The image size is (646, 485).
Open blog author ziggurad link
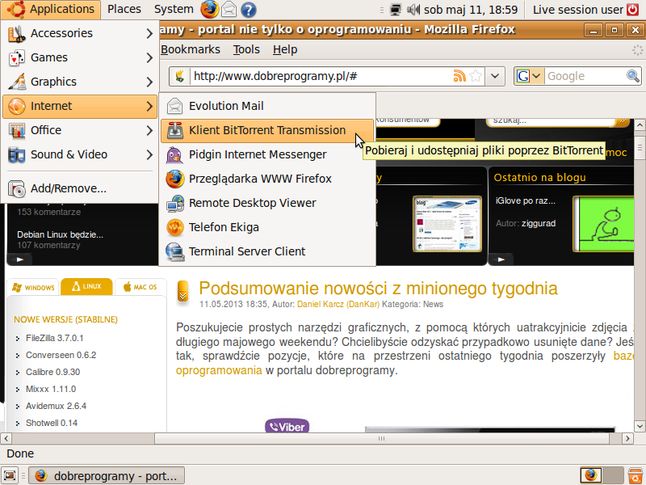pyautogui.click(x=538, y=223)
